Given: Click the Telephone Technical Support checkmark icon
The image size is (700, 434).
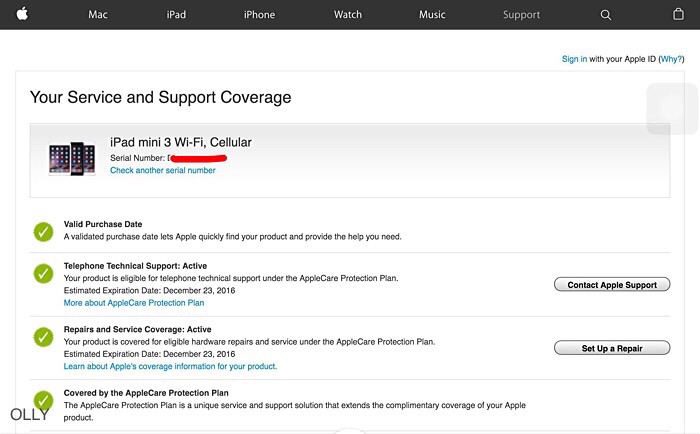Looking at the screenshot, I should pyautogui.click(x=43, y=273).
